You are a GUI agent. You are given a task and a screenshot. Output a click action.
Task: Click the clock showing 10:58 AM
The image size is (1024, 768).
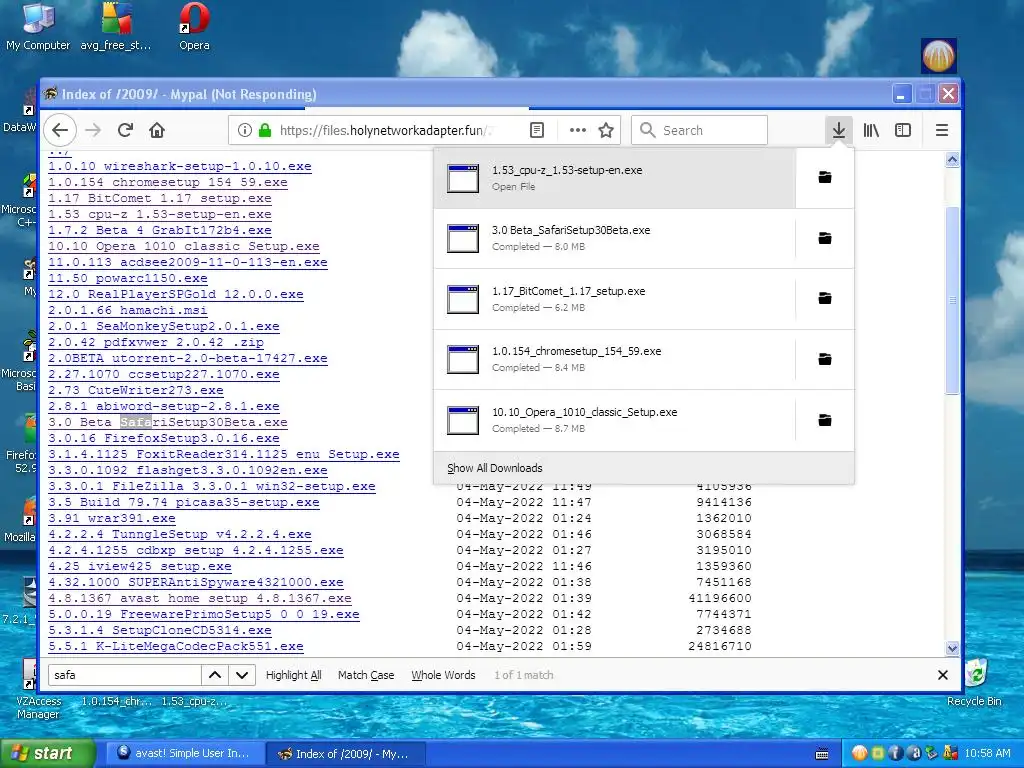tap(987, 753)
